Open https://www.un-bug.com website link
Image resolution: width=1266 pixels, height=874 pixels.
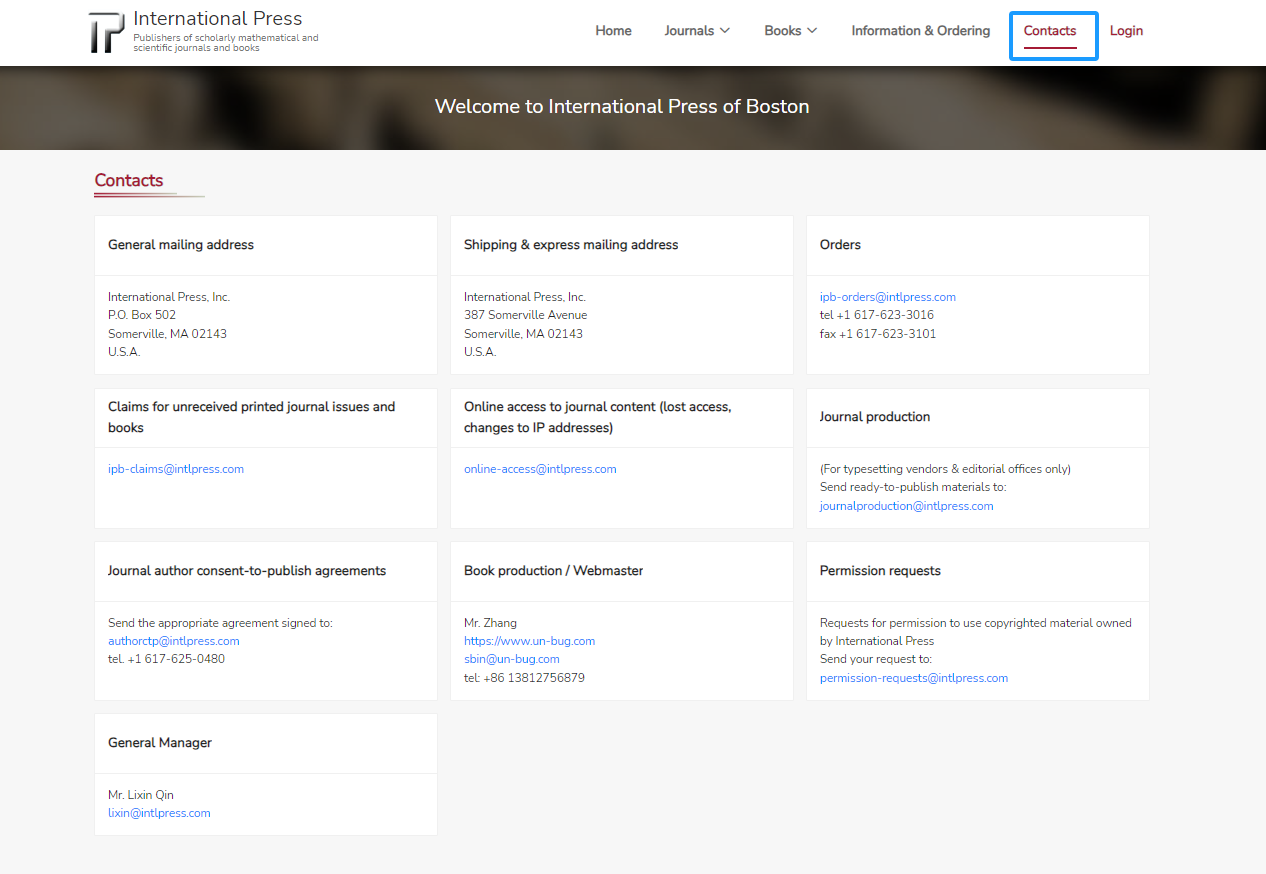(x=529, y=641)
